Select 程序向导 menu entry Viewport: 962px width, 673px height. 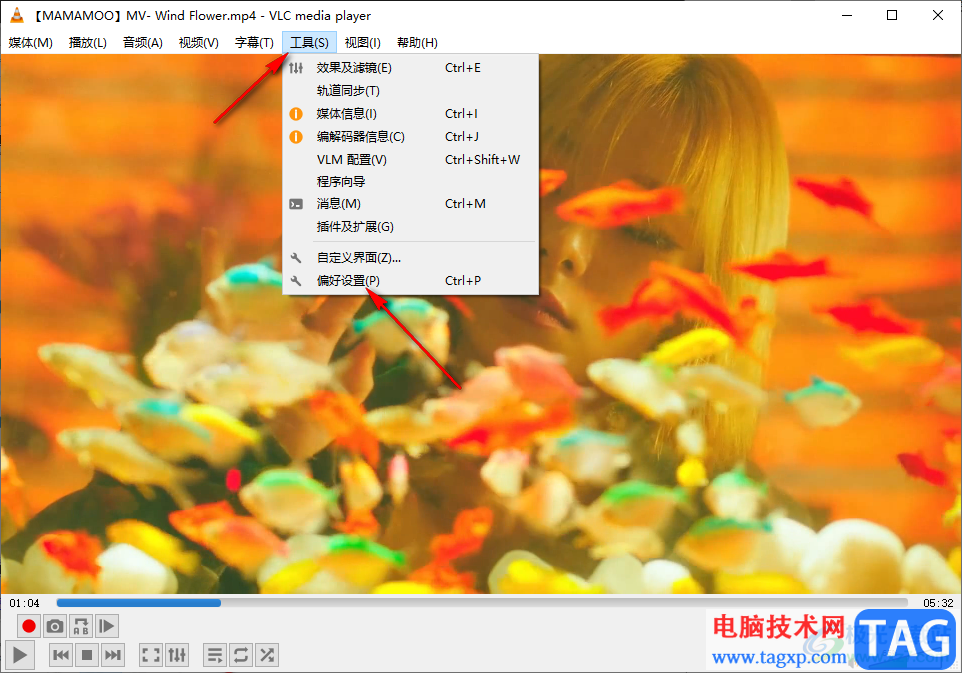[x=410, y=182]
